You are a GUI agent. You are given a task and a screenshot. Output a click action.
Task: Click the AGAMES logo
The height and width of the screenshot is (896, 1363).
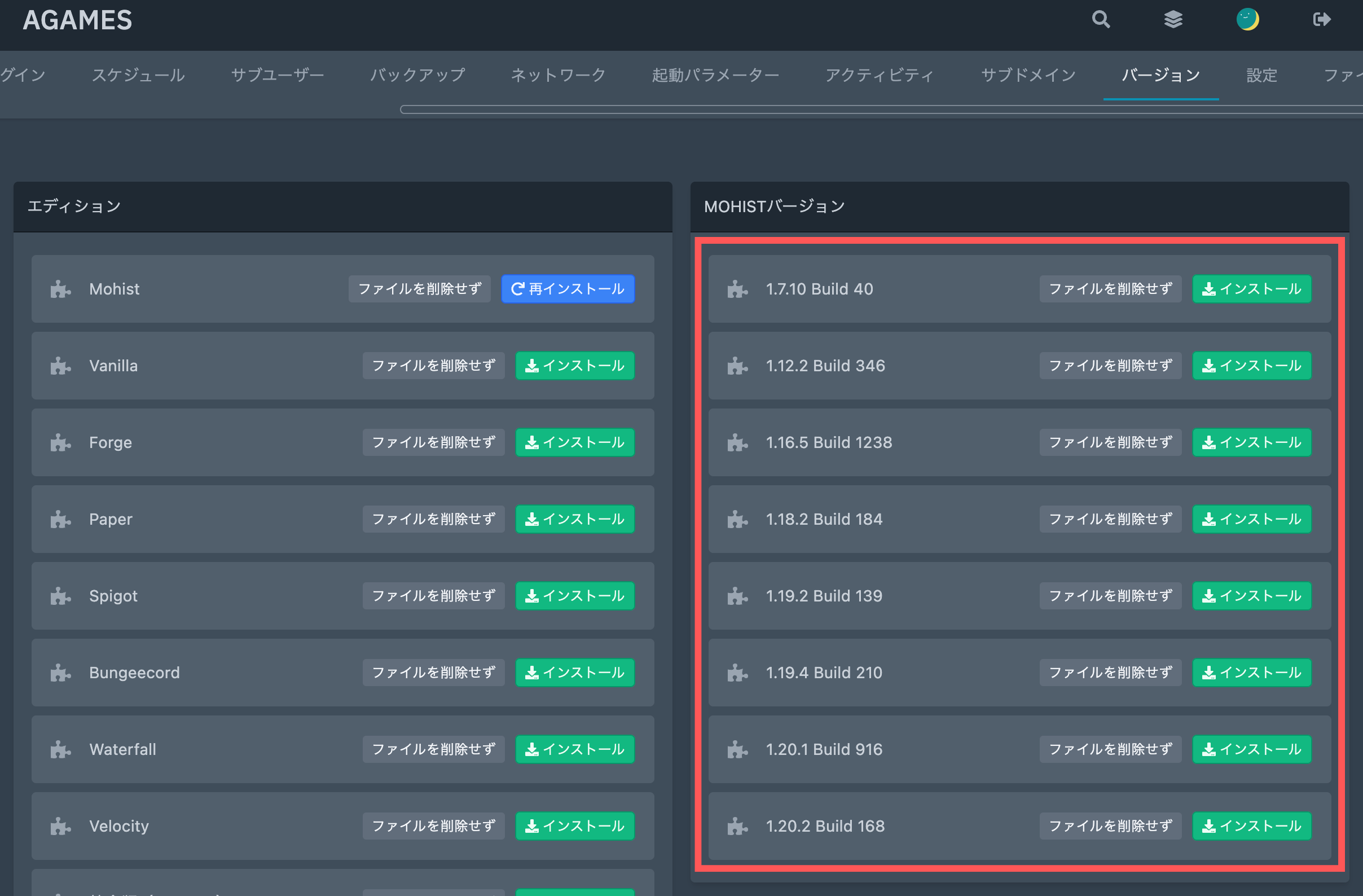77,20
